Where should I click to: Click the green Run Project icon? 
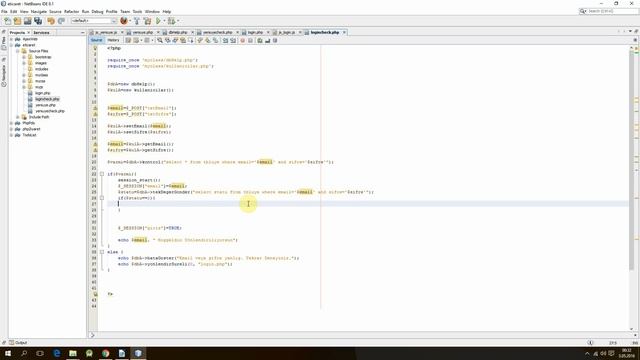[158, 21]
